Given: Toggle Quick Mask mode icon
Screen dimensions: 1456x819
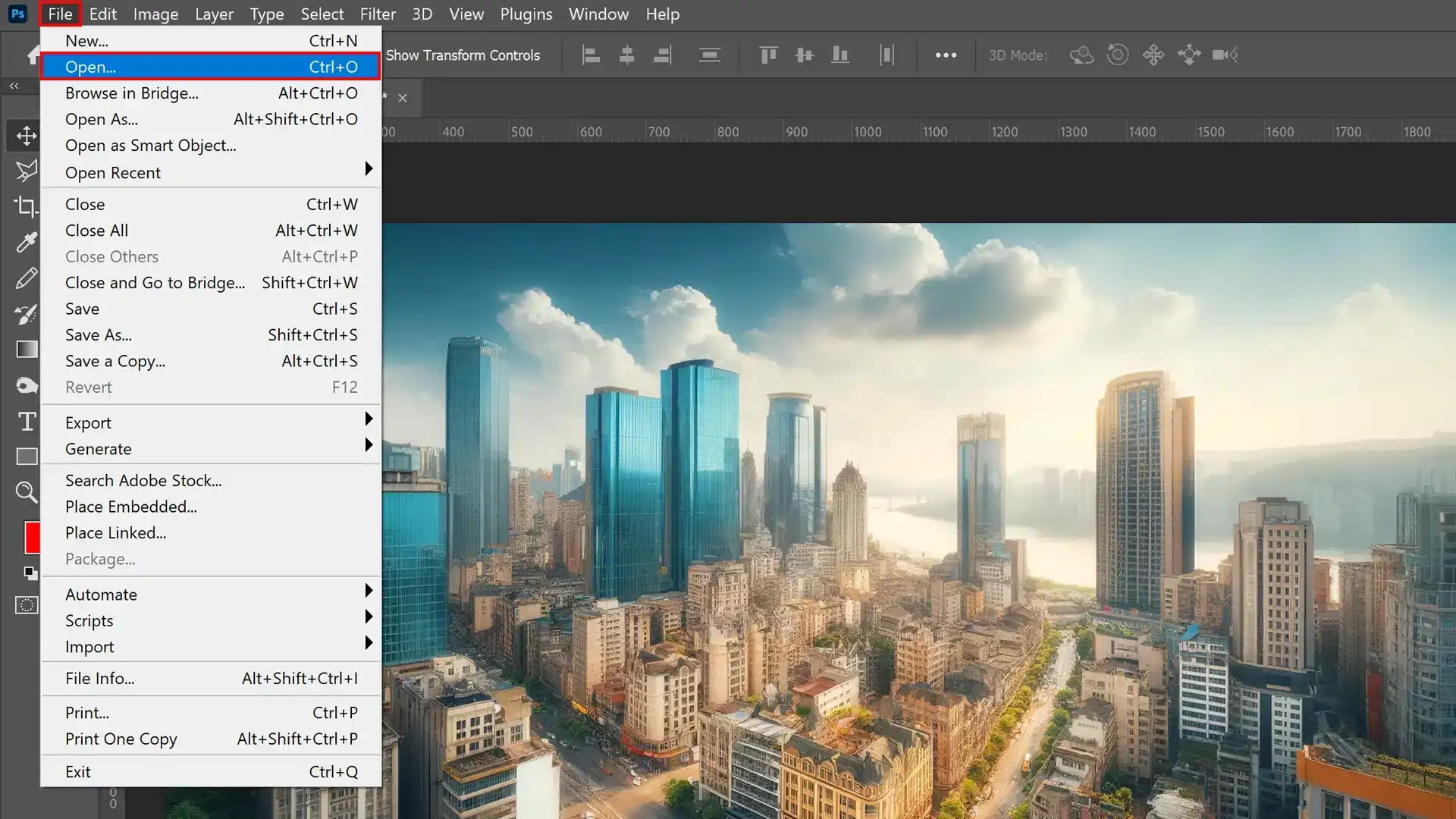Looking at the screenshot, I should coord(27,605).
